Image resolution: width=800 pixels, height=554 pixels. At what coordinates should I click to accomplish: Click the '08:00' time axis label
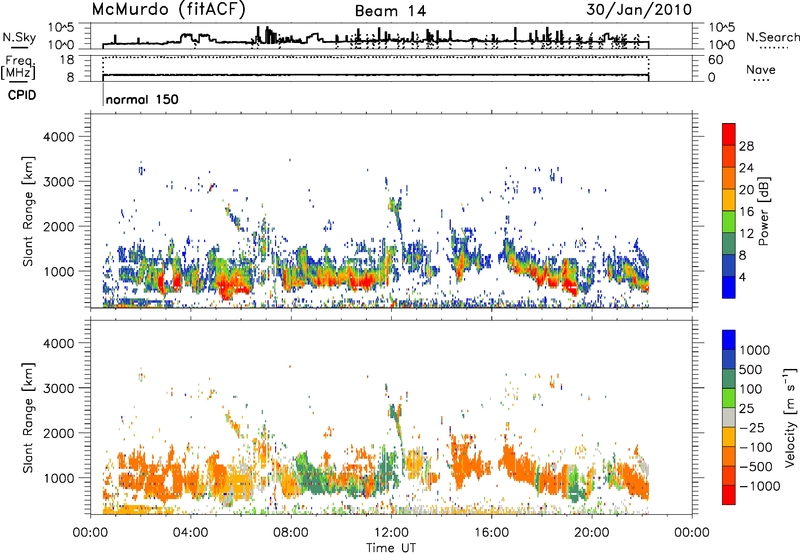click(x=291, y=533)
